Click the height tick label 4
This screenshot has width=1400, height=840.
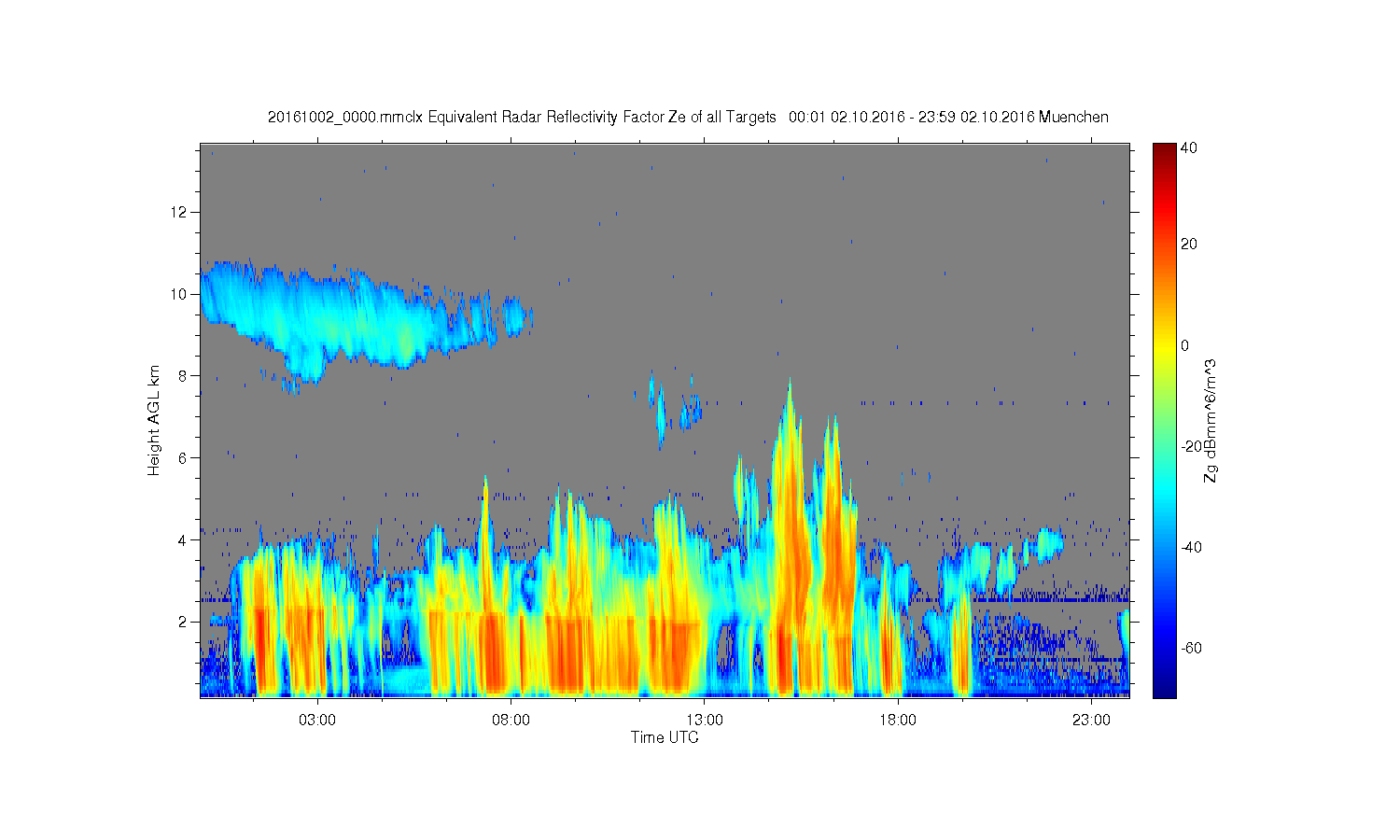tap(184, 539)
